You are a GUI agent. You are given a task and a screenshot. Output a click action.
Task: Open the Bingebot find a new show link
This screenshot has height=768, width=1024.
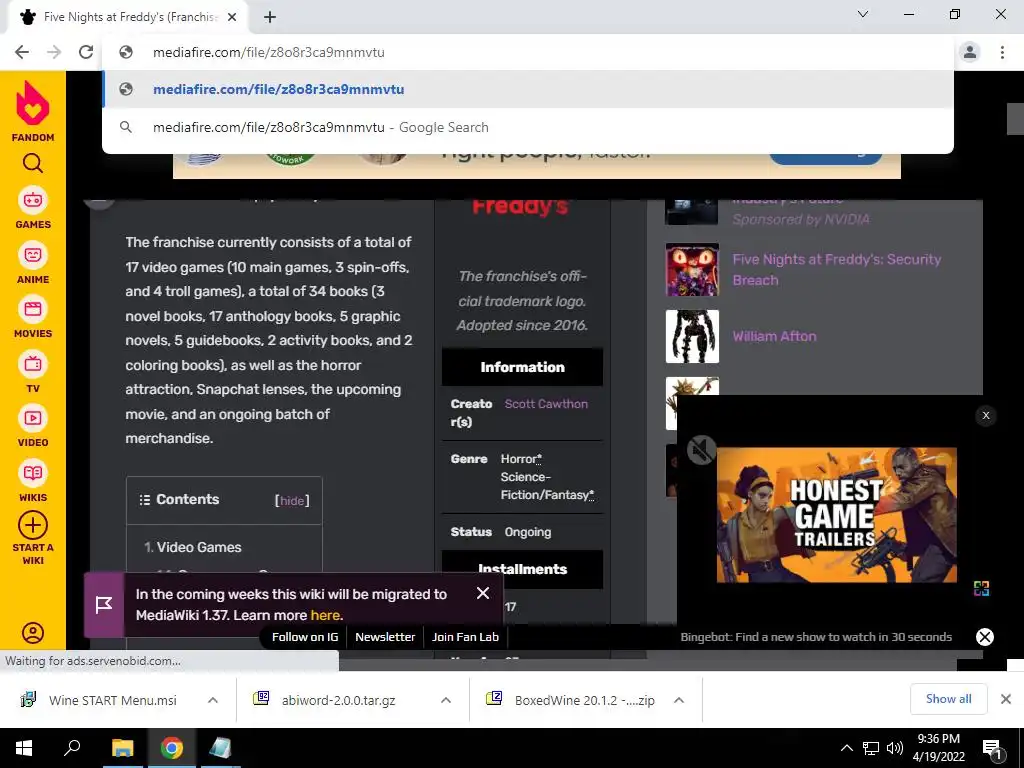tap(816, 637)
